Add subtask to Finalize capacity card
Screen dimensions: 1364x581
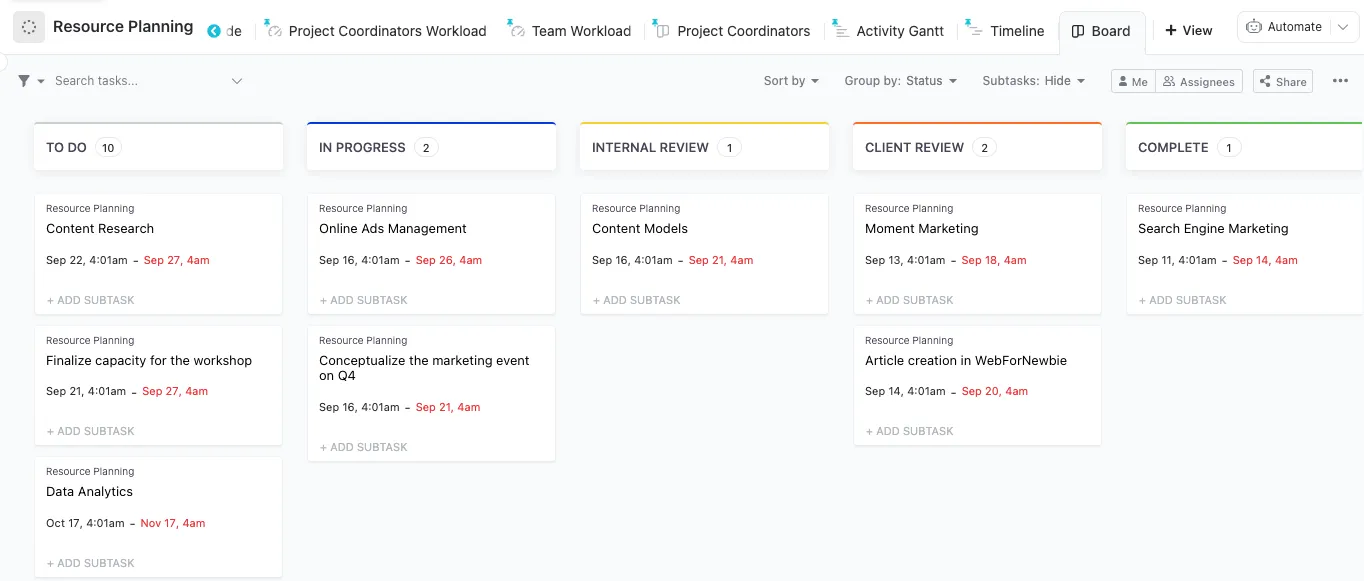(90, 431)
